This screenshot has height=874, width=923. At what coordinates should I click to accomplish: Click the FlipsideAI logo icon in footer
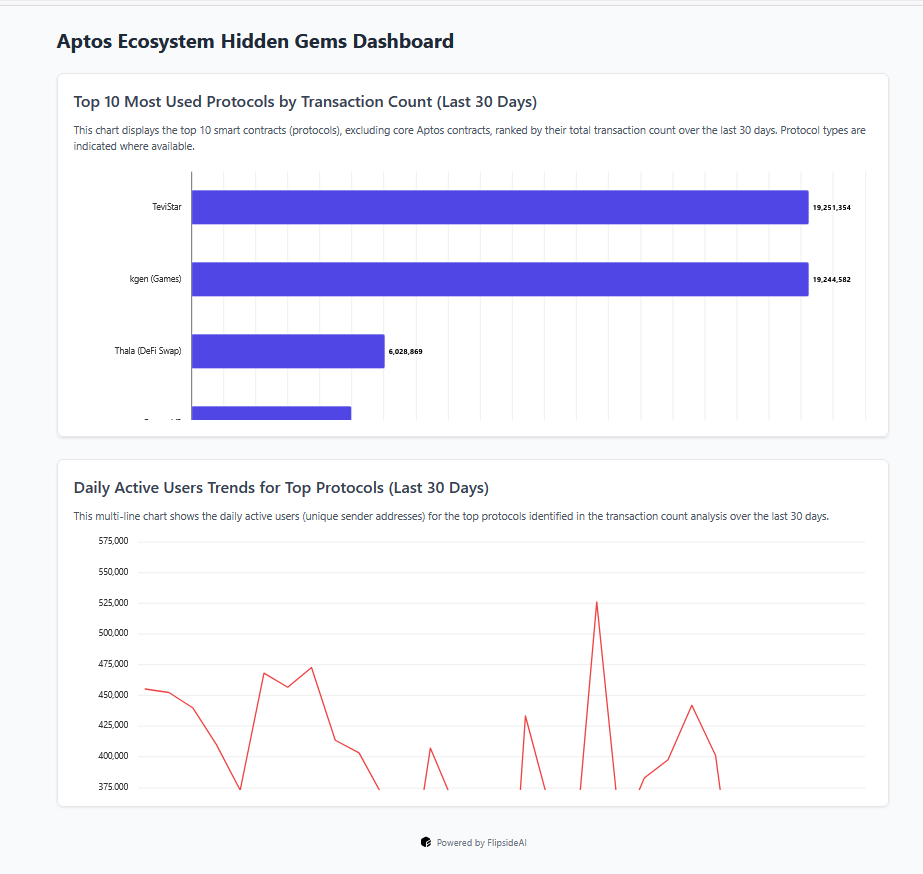[426, 842]
